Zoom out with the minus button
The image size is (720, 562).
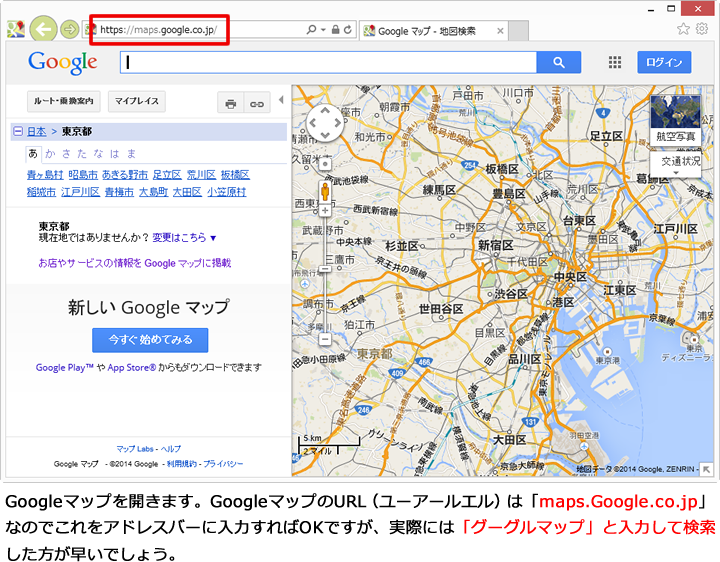[x=325, y=339]
